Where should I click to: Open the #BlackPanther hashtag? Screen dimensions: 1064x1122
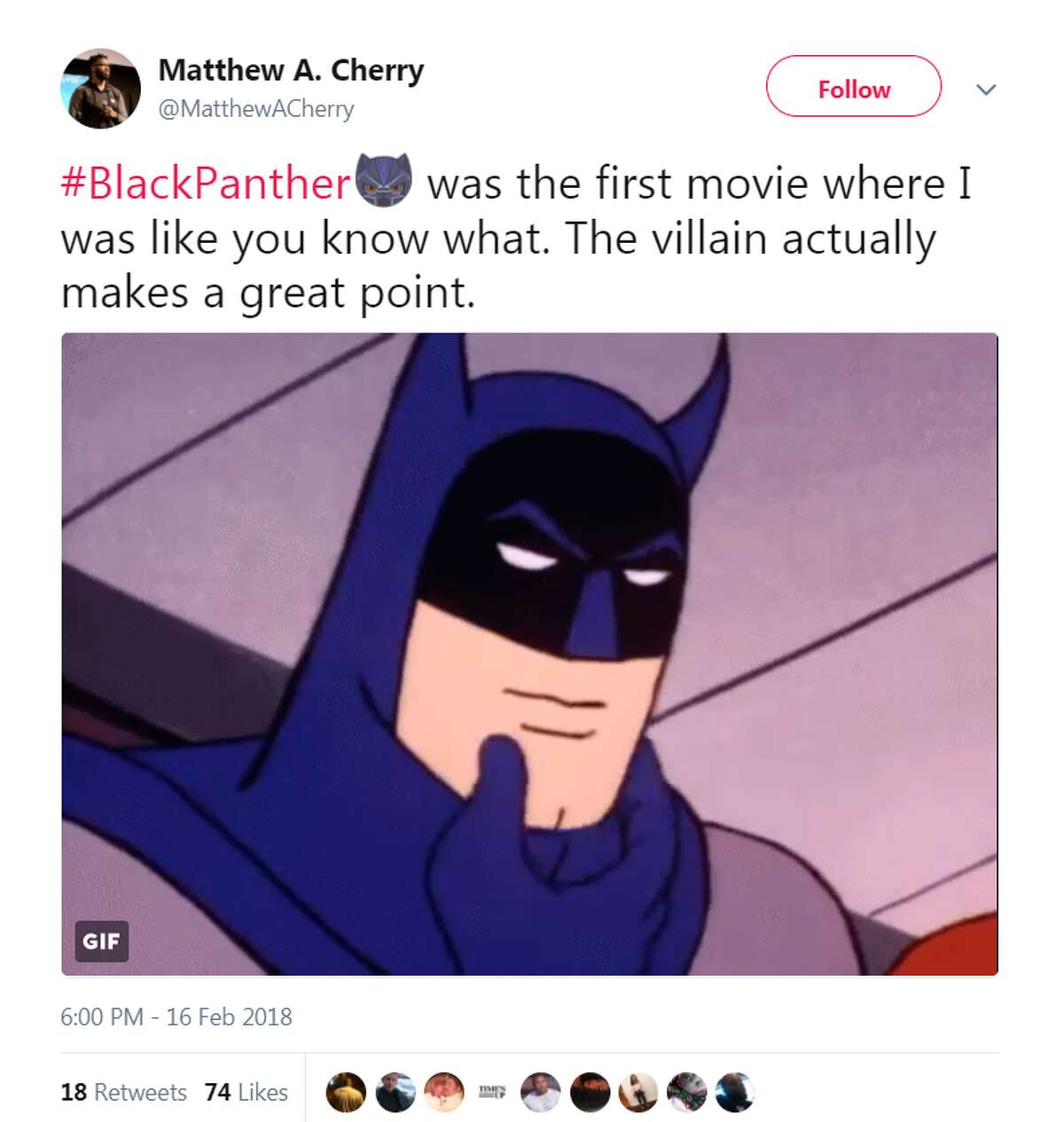(205, 183)
